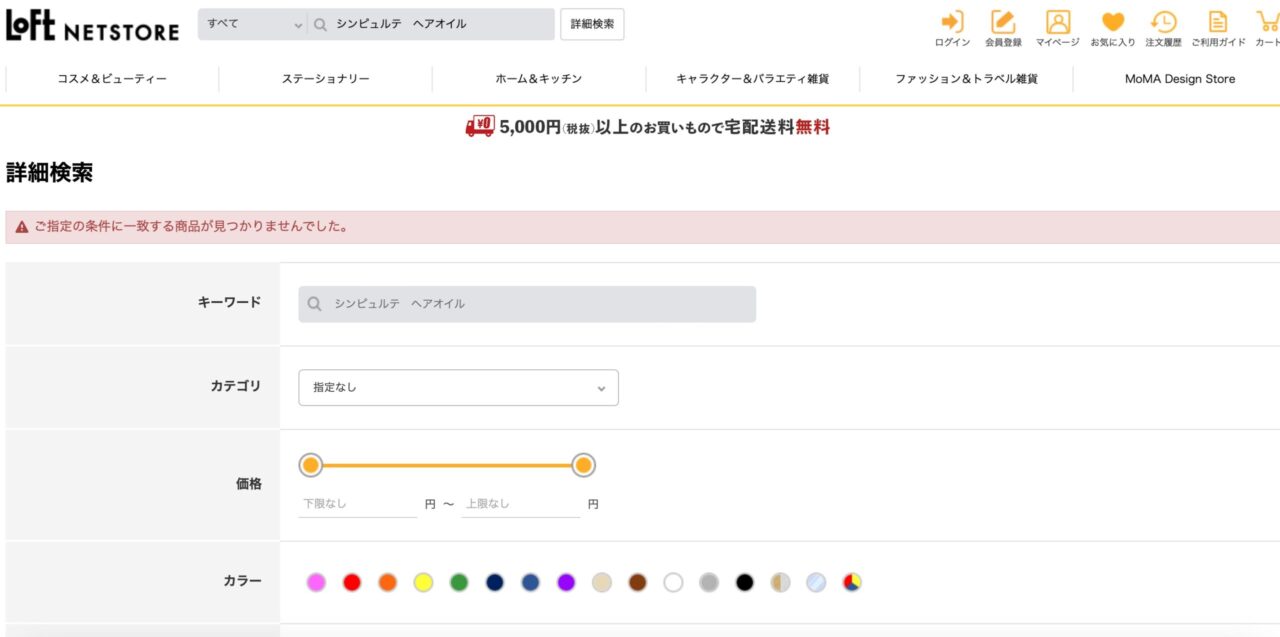Click the 詳細検索 page heading
Screen dimensions: 1280x637
click(50, 173)
